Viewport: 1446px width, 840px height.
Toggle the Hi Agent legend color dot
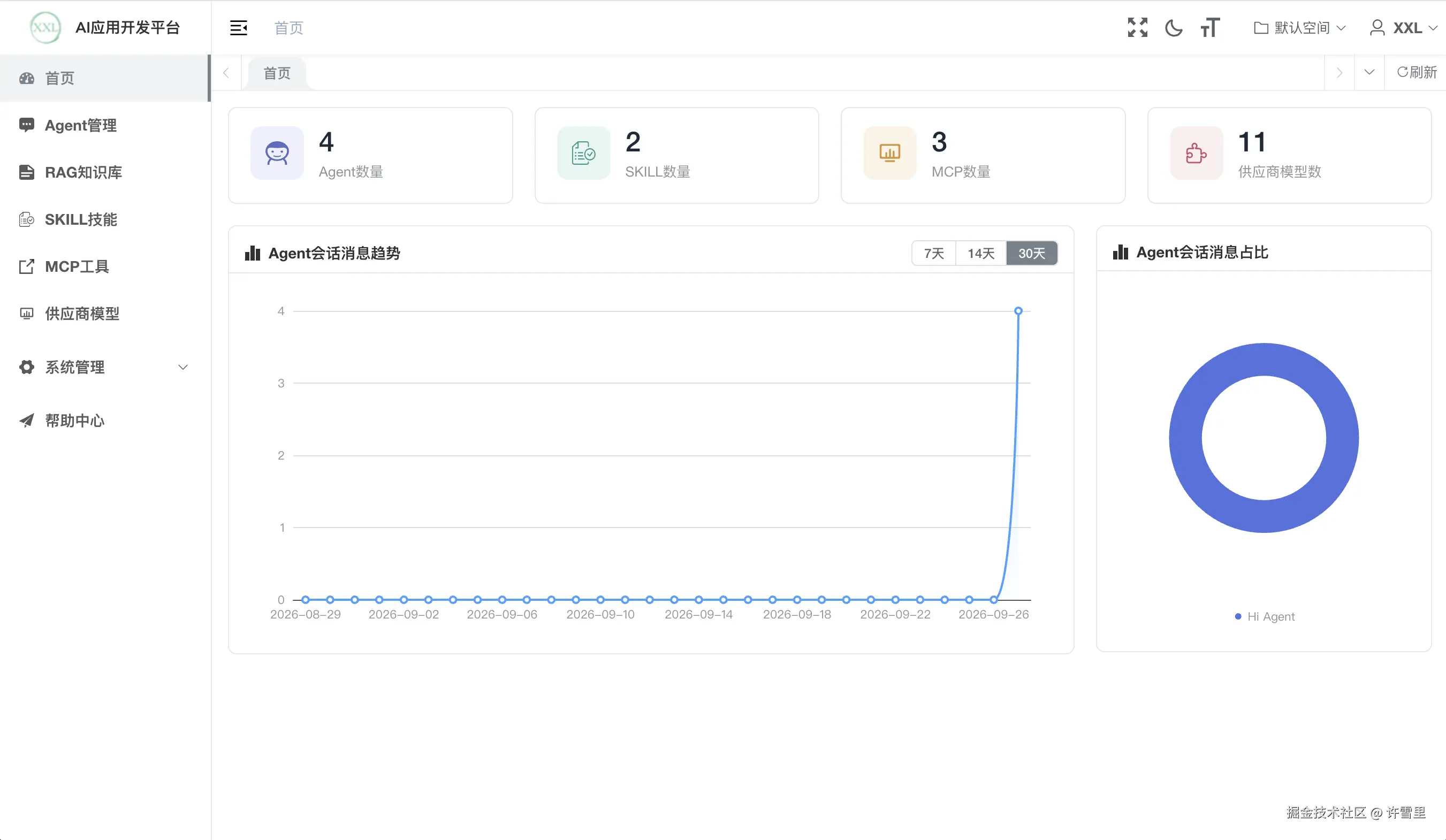(1238, 616)
